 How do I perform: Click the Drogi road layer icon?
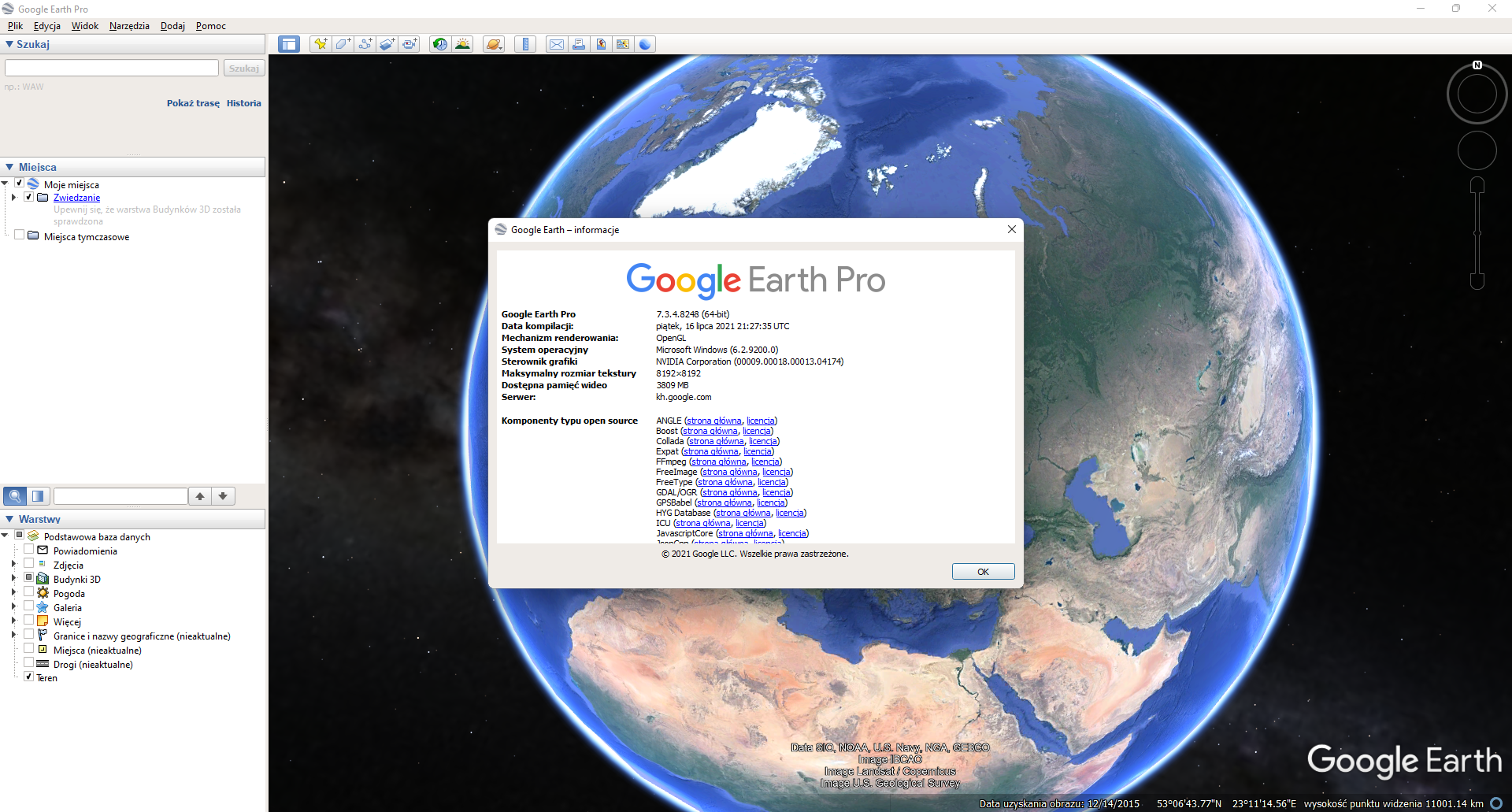click(x=43, y=664)
